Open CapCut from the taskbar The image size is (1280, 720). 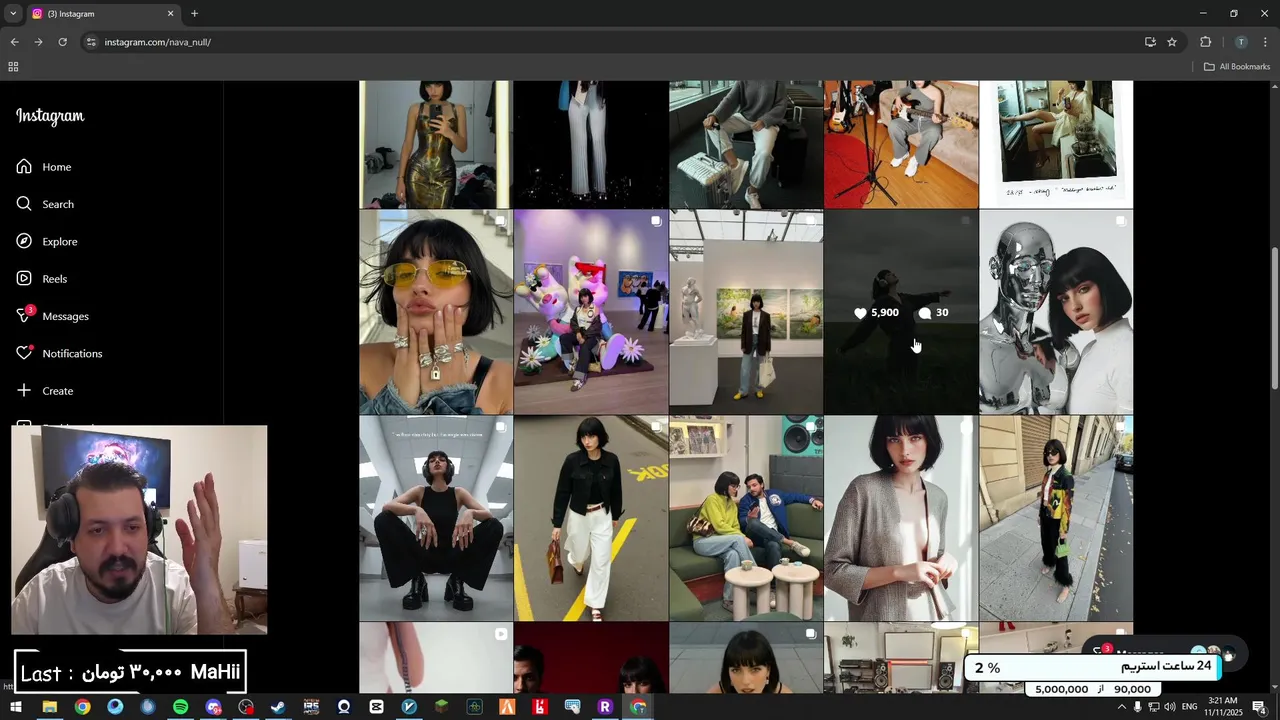tap(376, 707)
